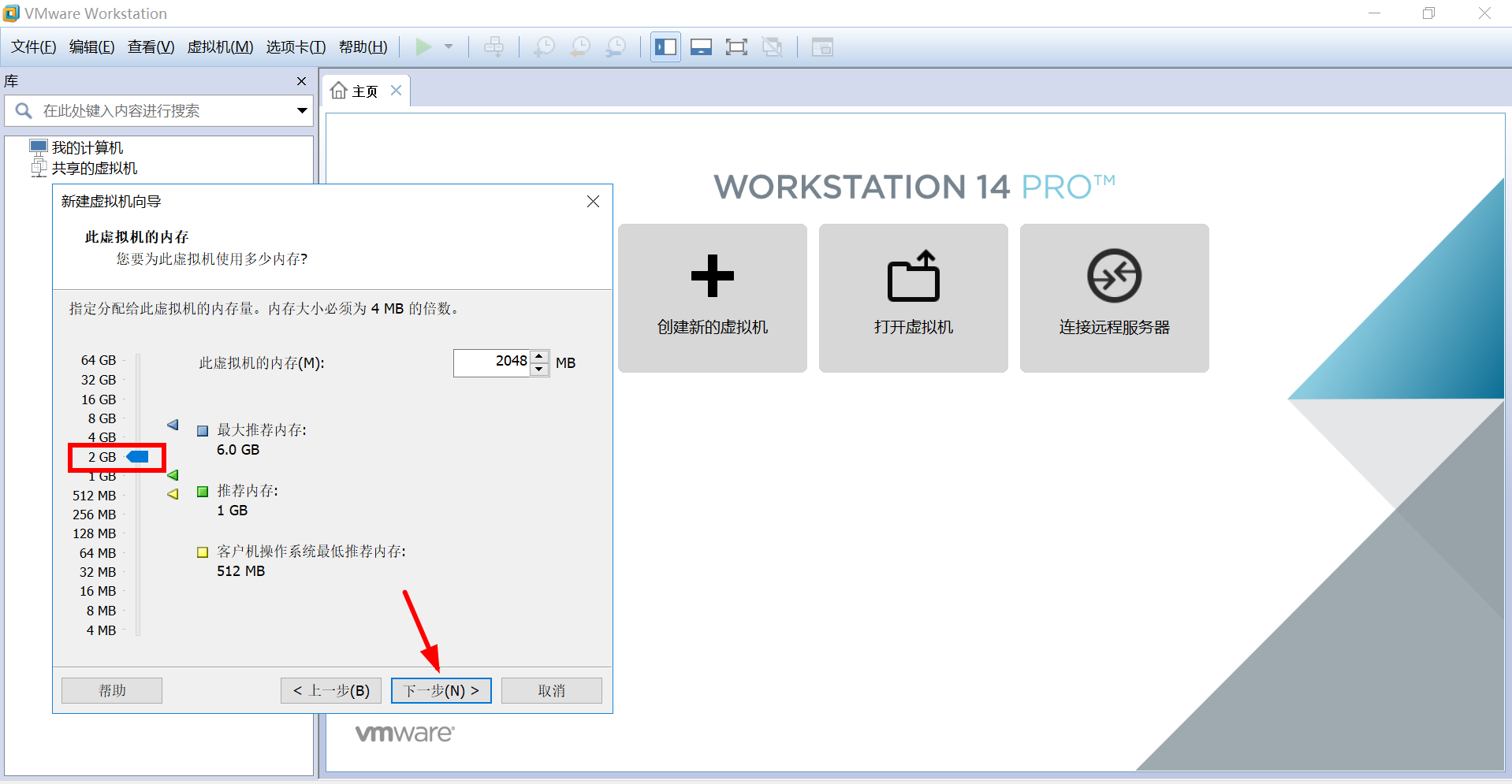Click the green 推荐内存 legend square

203,492
